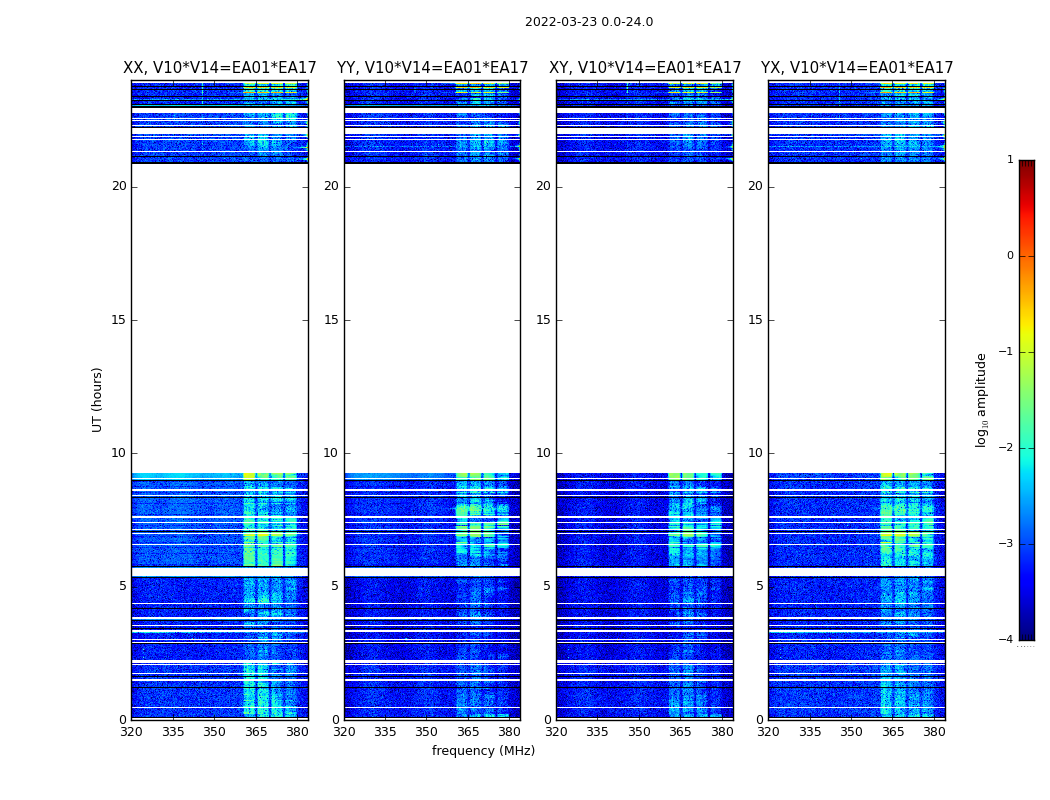Image resolution: width=1050 pixels, height=800 pixels.
Task: Click the XX, V10*V14=EA01*EA17 panel title
Action: (220, 68)
